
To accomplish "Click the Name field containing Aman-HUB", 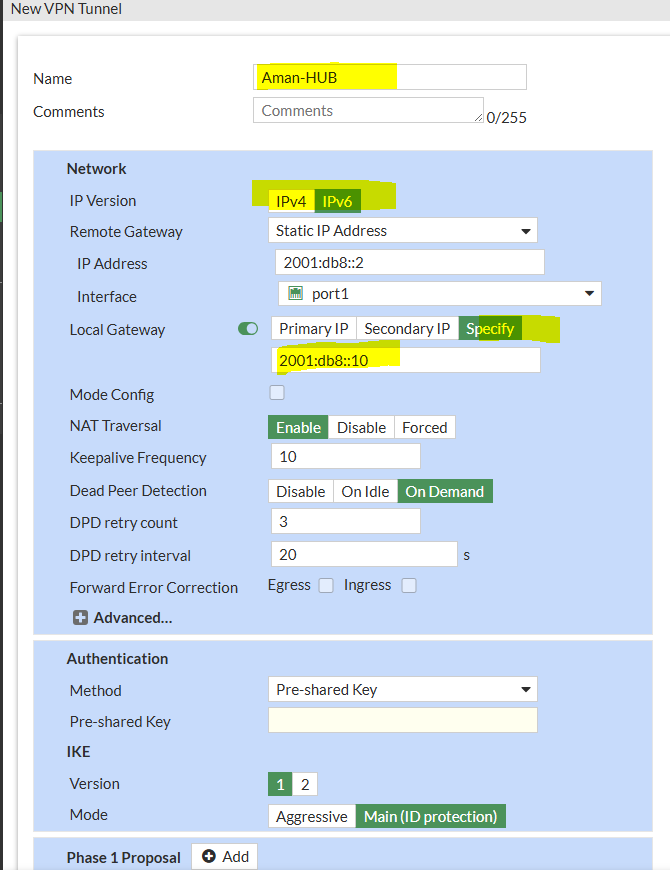I will point(390,77).
